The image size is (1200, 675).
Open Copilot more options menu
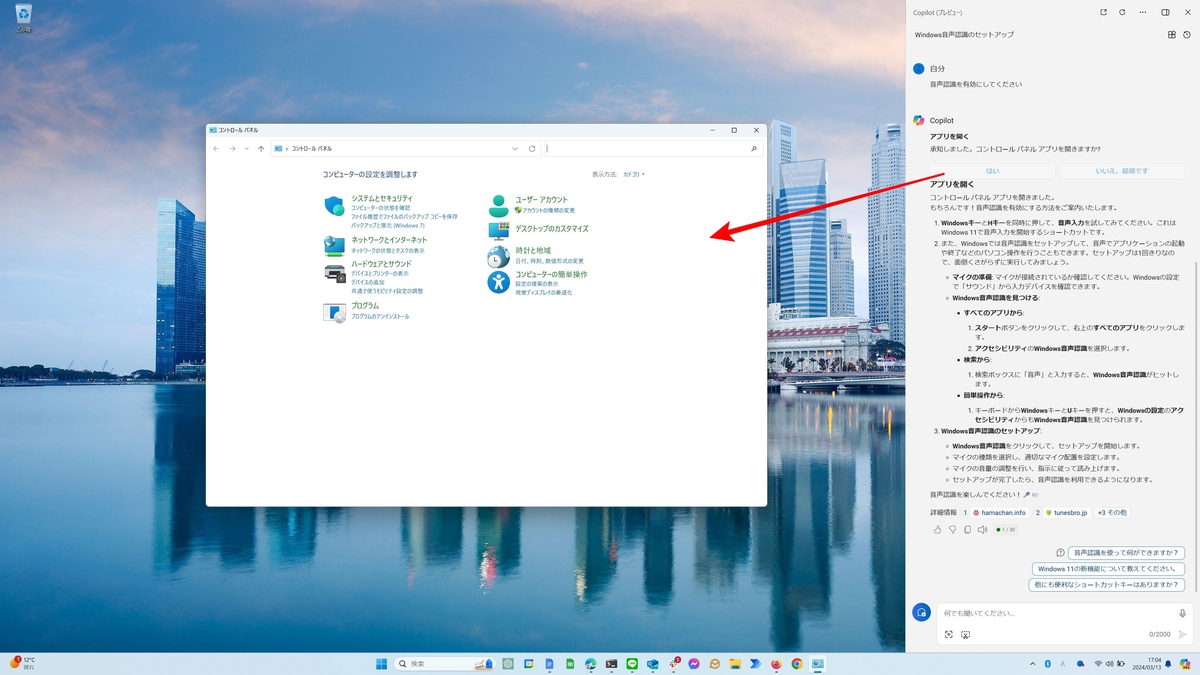click(x=1143, y=12)
